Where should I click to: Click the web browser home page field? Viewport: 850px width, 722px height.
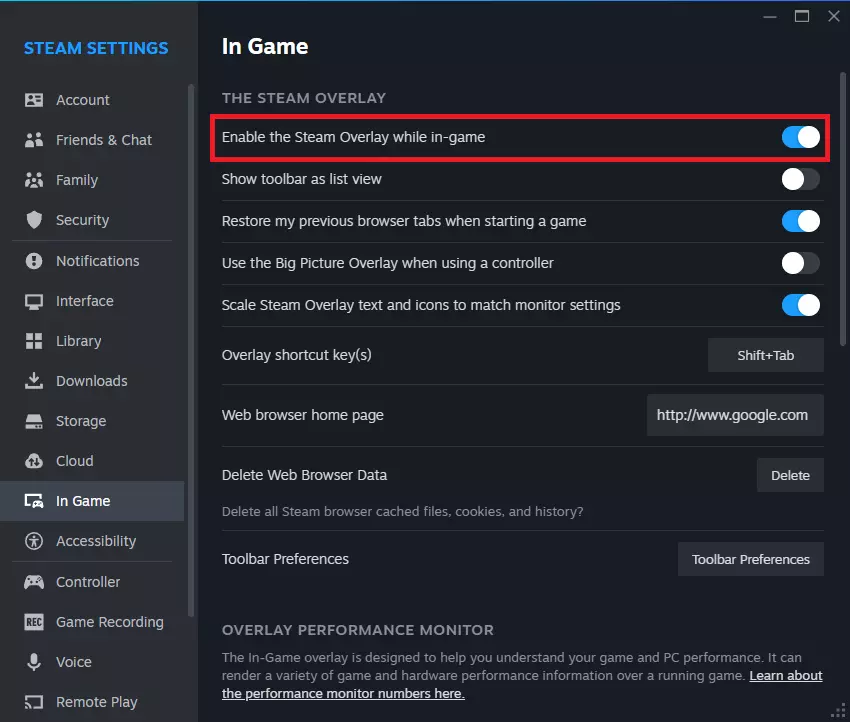click(734, 415)
